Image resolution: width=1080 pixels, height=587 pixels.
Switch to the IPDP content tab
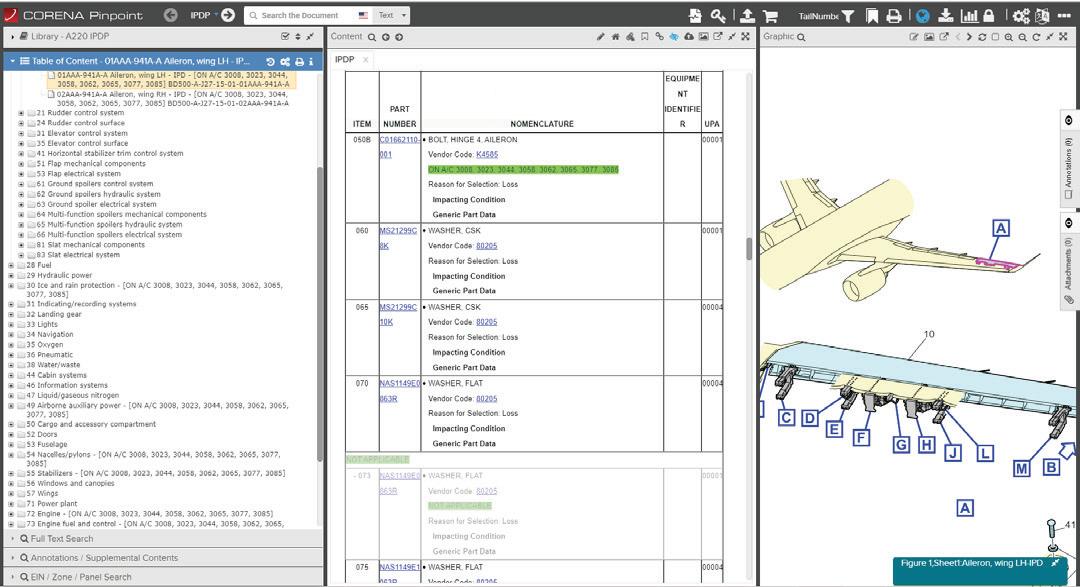(344, 60)
